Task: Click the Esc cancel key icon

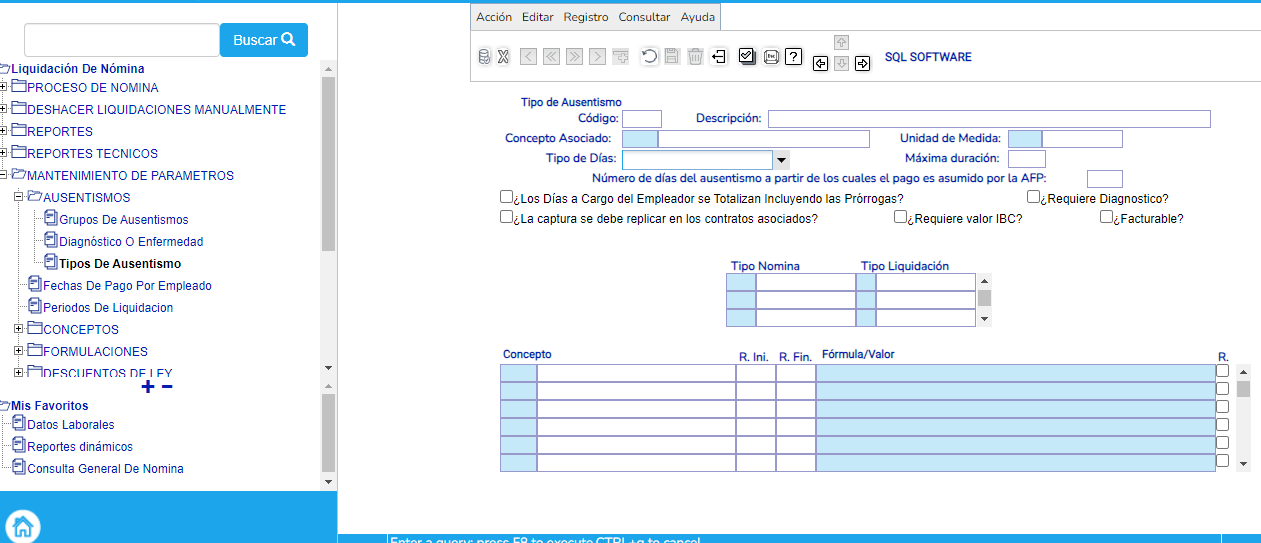Action: coord(771,57)
